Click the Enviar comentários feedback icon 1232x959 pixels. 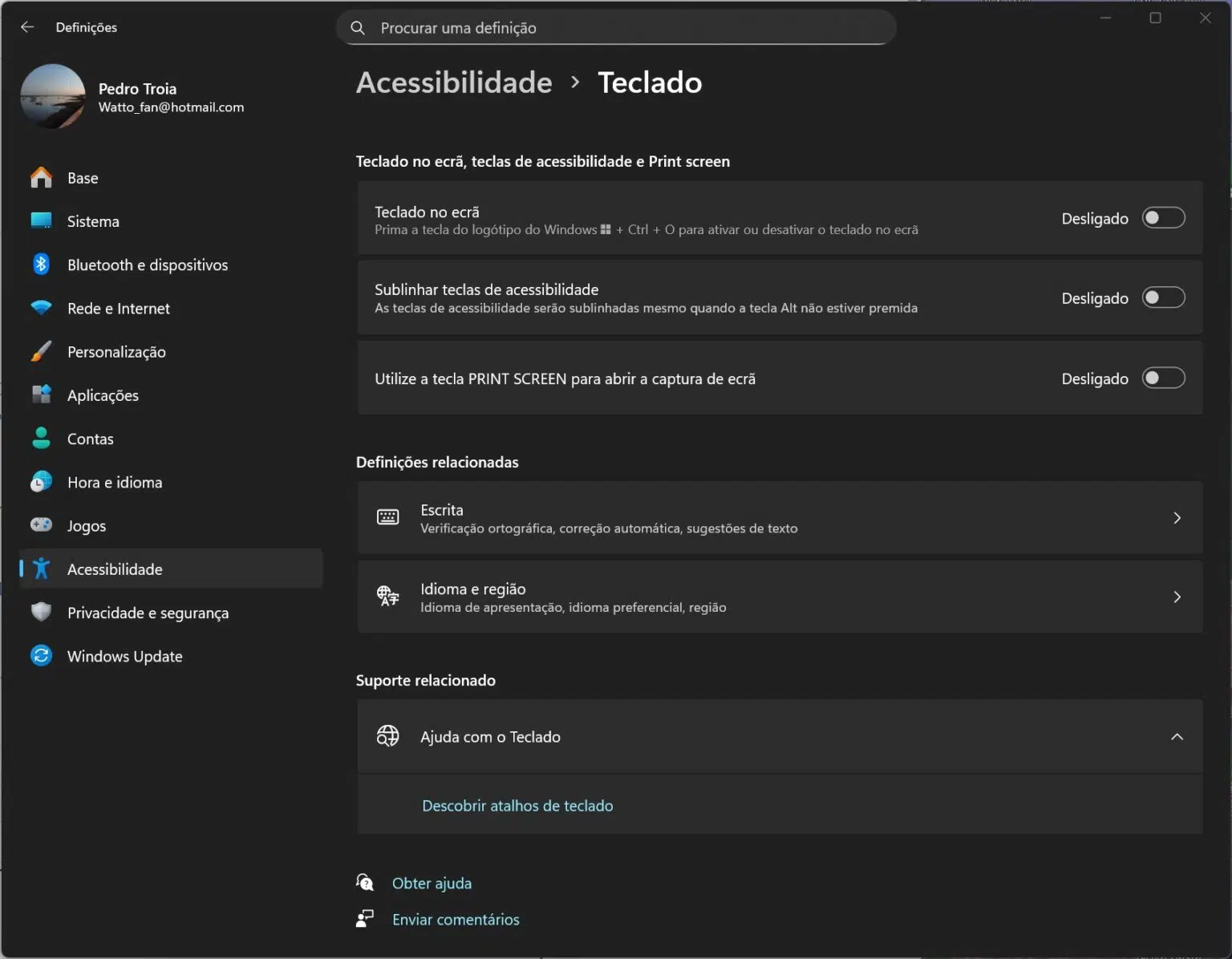point(365,918)
